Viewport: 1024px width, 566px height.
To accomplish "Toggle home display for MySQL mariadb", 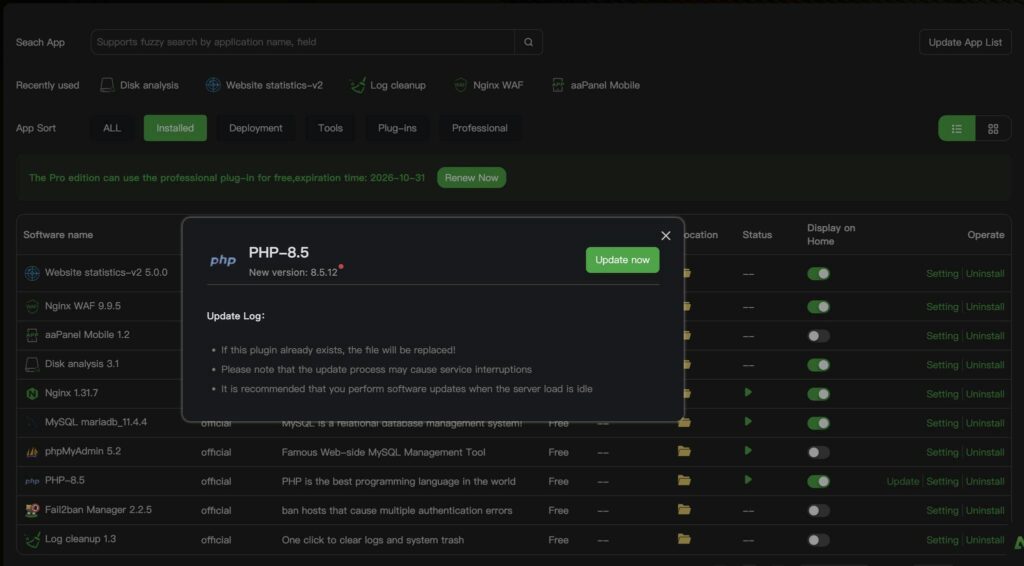I will coord(818,423).
